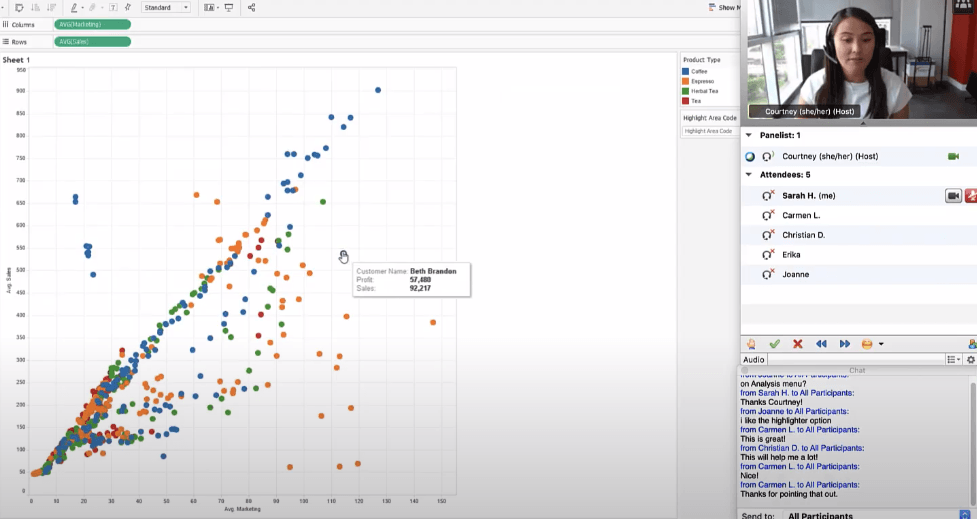The width and height of the screenshot is (977, 519).
Task: Click the show/hide cards icon
Action: point(209,7)
